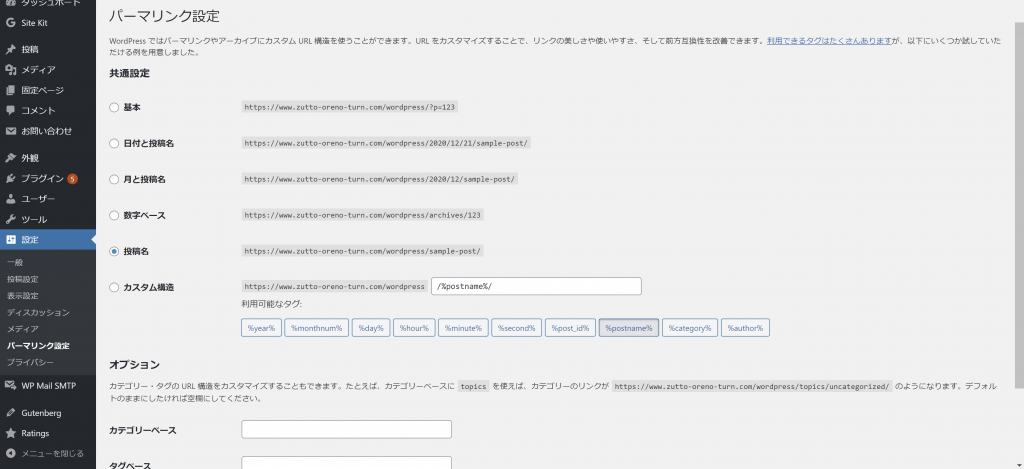The width and height of the screenshot is (1024, 469).
Task: Open the メディア settings submenu item
Action: (x=23, y=329)
